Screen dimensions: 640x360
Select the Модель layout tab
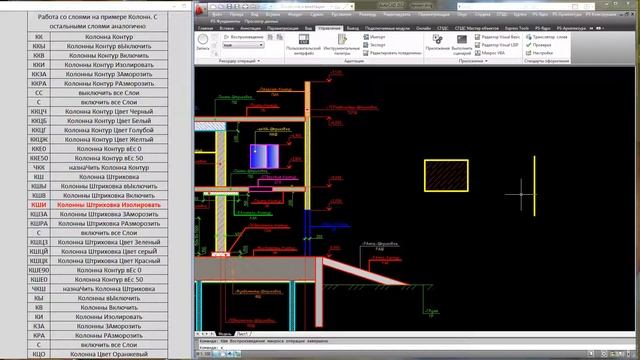pos(224,333)
